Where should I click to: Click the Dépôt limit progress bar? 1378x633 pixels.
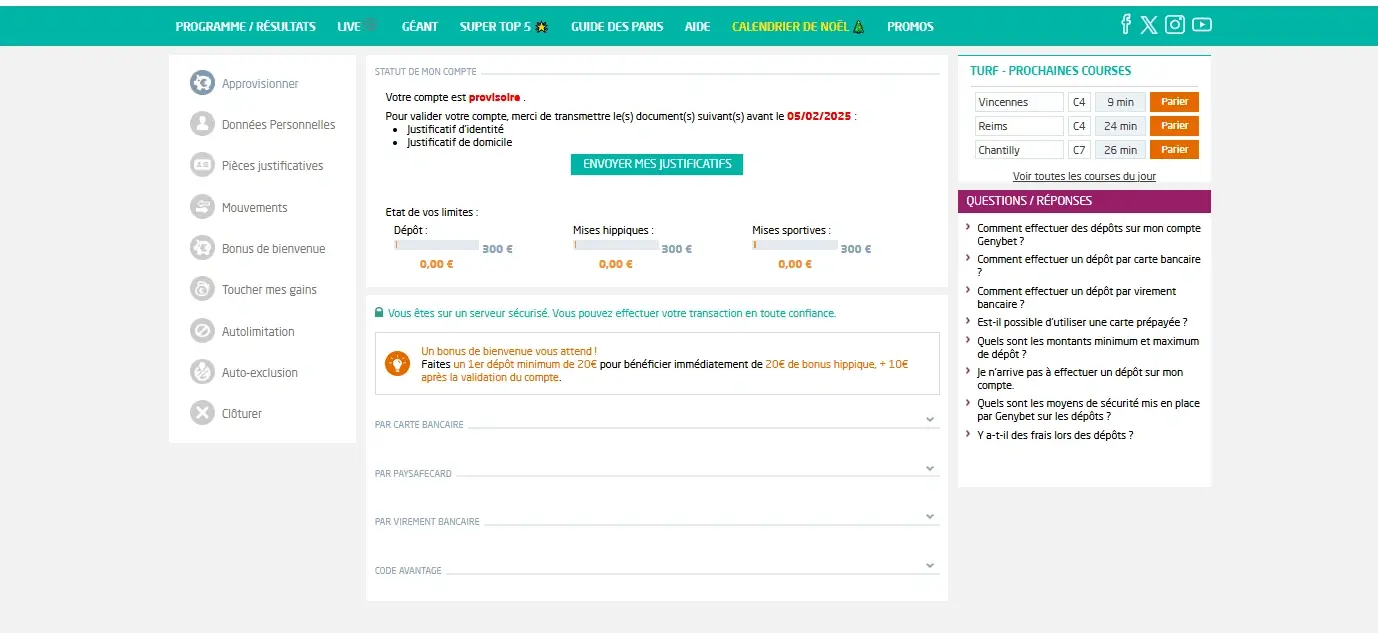tap(437, 245)
